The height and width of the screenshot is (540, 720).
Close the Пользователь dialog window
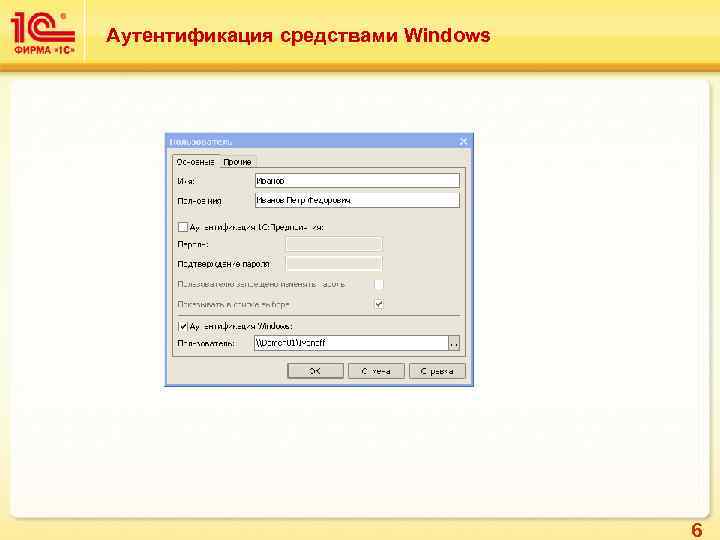tap(463, 141)
